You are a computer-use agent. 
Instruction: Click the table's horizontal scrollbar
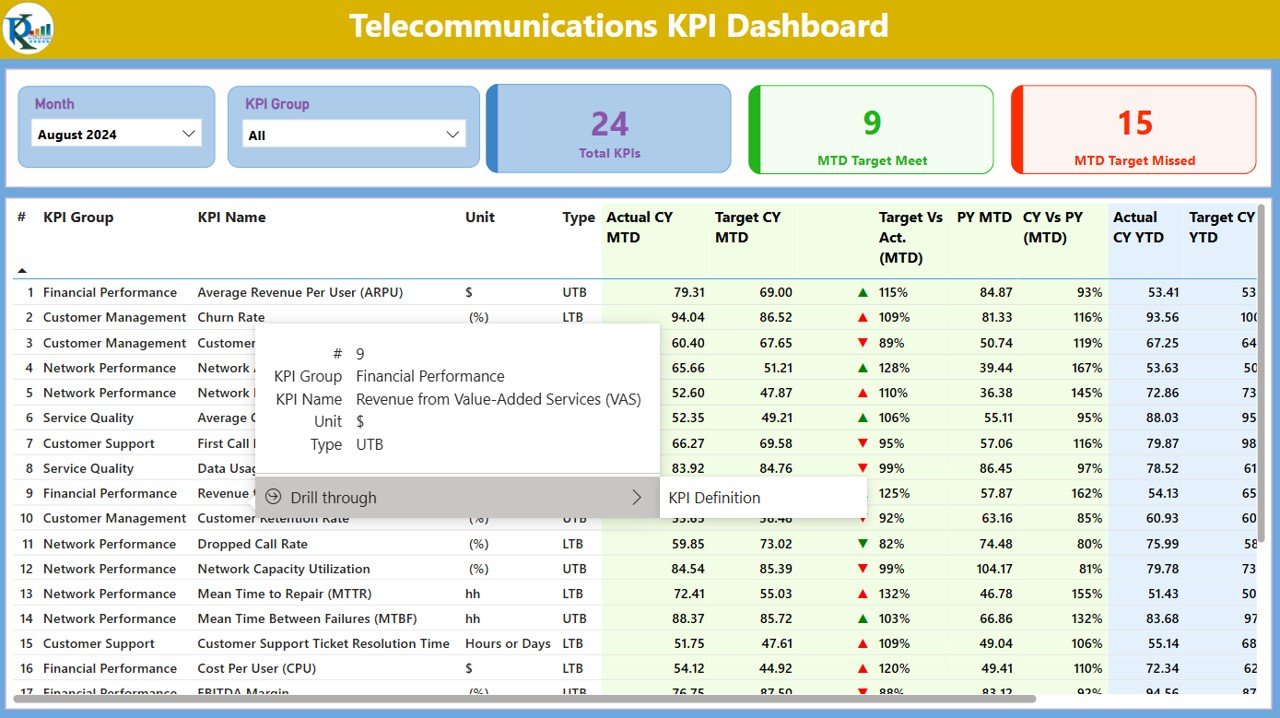524,698
